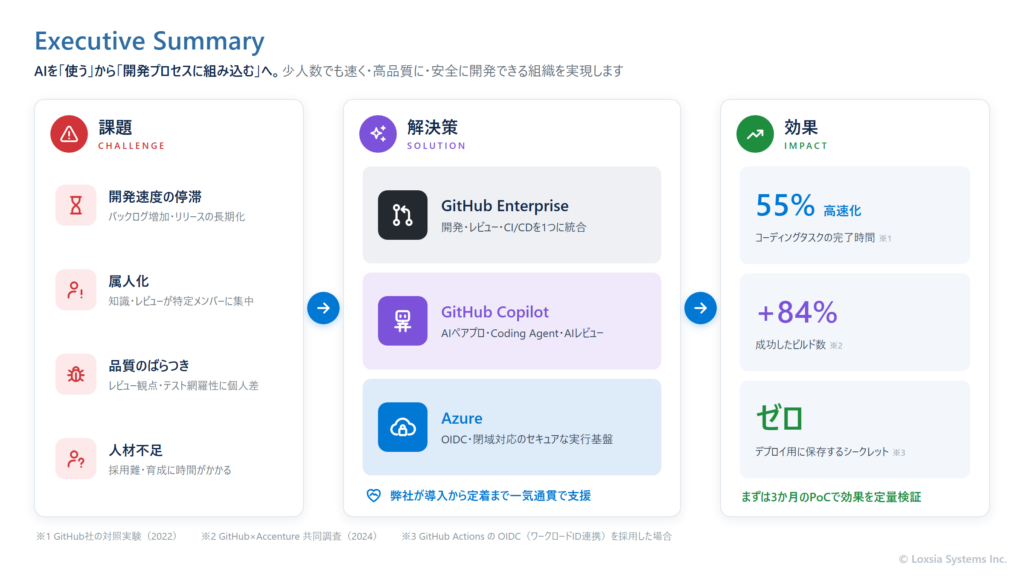
Task: Click the bug icon beside 品質のばらつき
Action: pyautogui.click(x=76, y=374)
